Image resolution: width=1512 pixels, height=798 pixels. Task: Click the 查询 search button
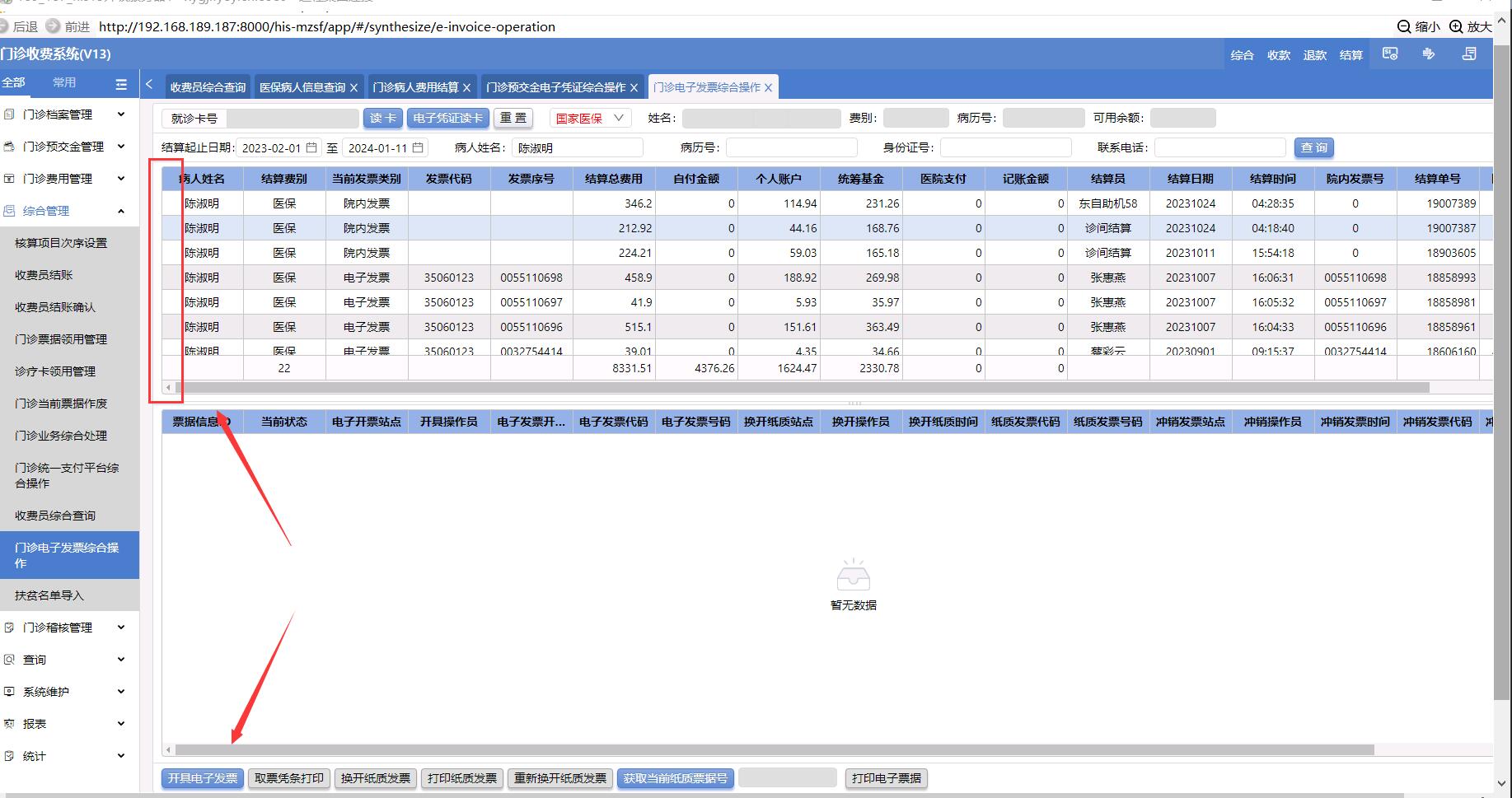[1313, 148]
